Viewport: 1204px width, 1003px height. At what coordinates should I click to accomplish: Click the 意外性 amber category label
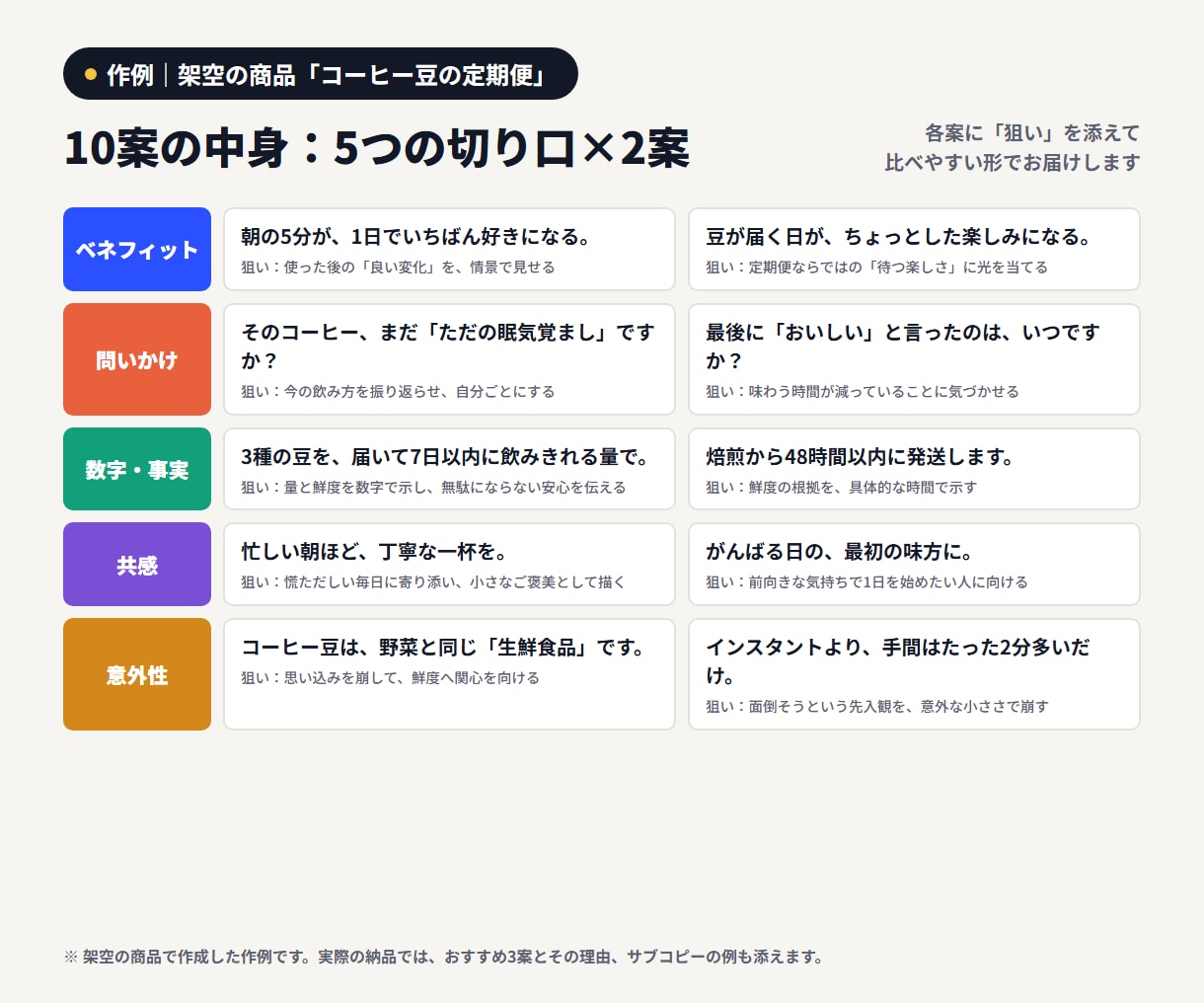click(x=137, y=674)
